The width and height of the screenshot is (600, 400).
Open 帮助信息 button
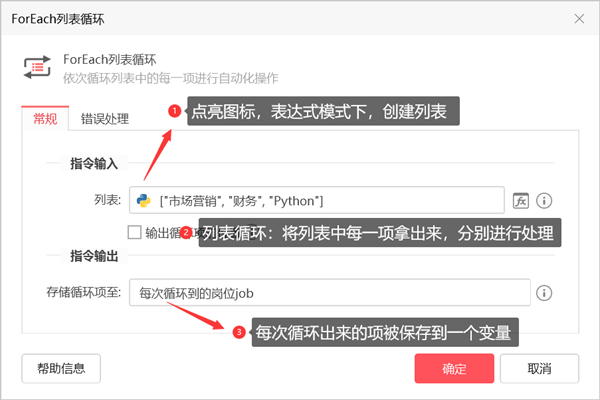coord(61,369)
